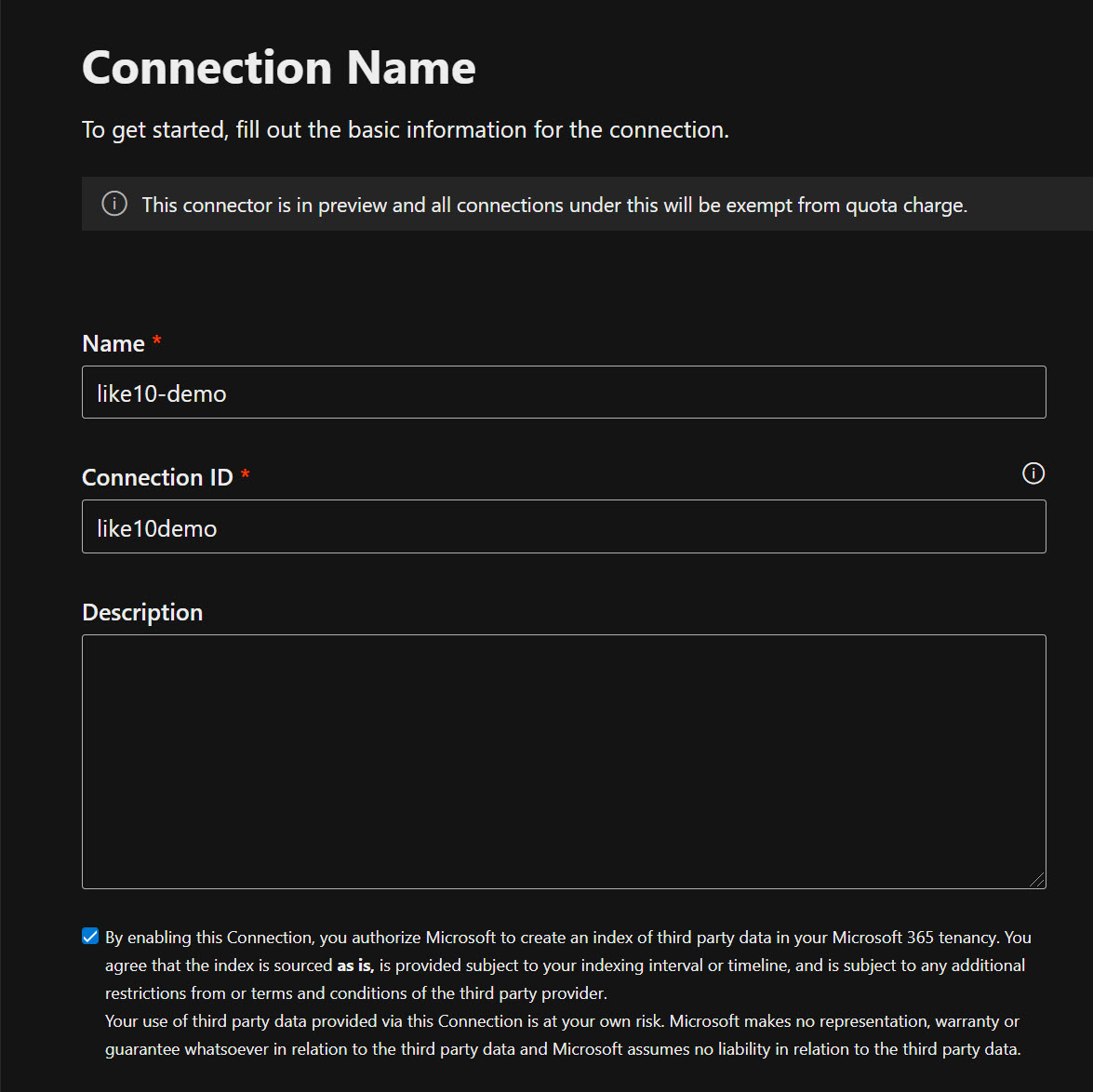Click the Connection Name page heading
This screenshot has width=1093, height=1092.
coord(279,68)
